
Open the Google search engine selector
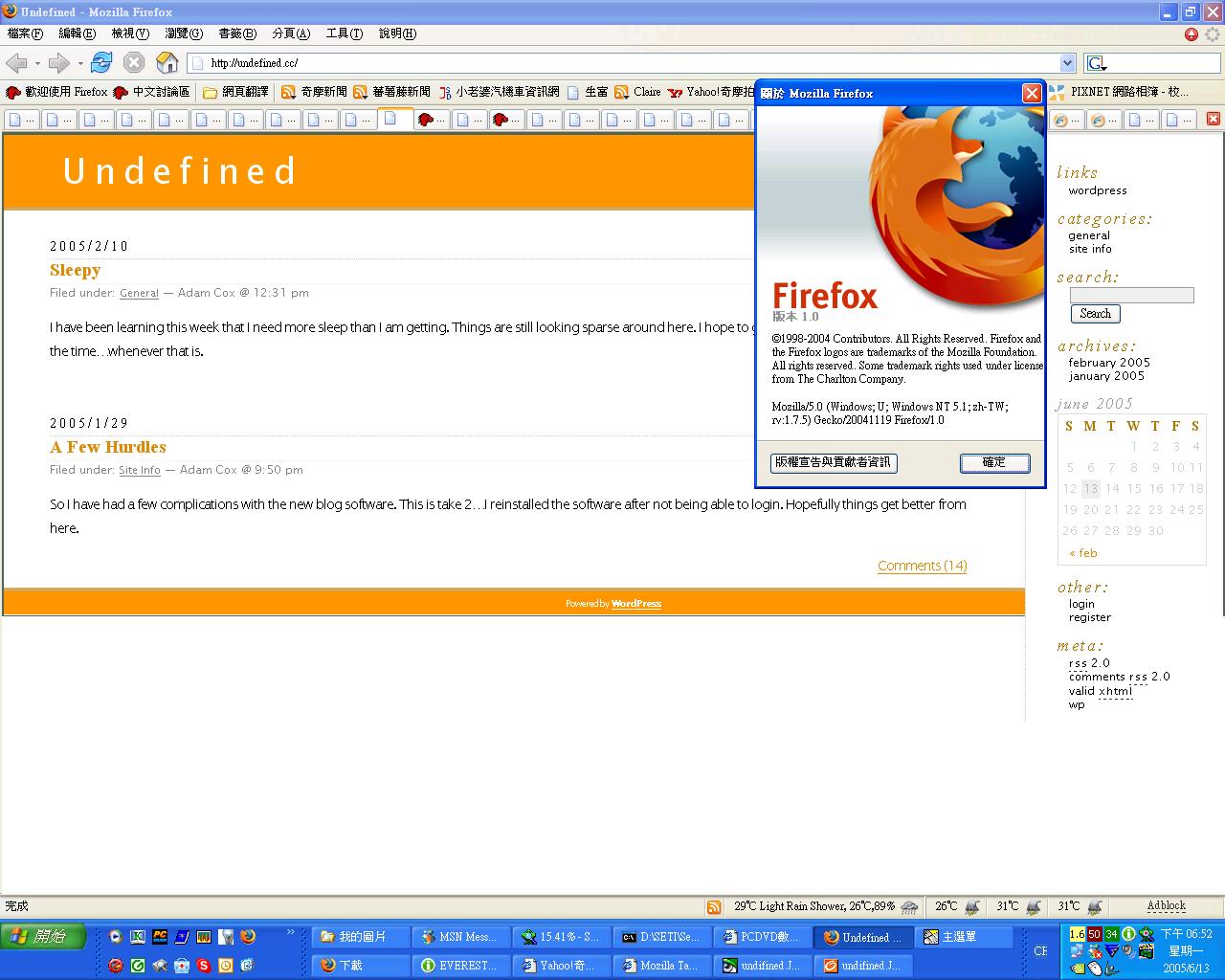pyautogui.click(x=1097, y=63)
